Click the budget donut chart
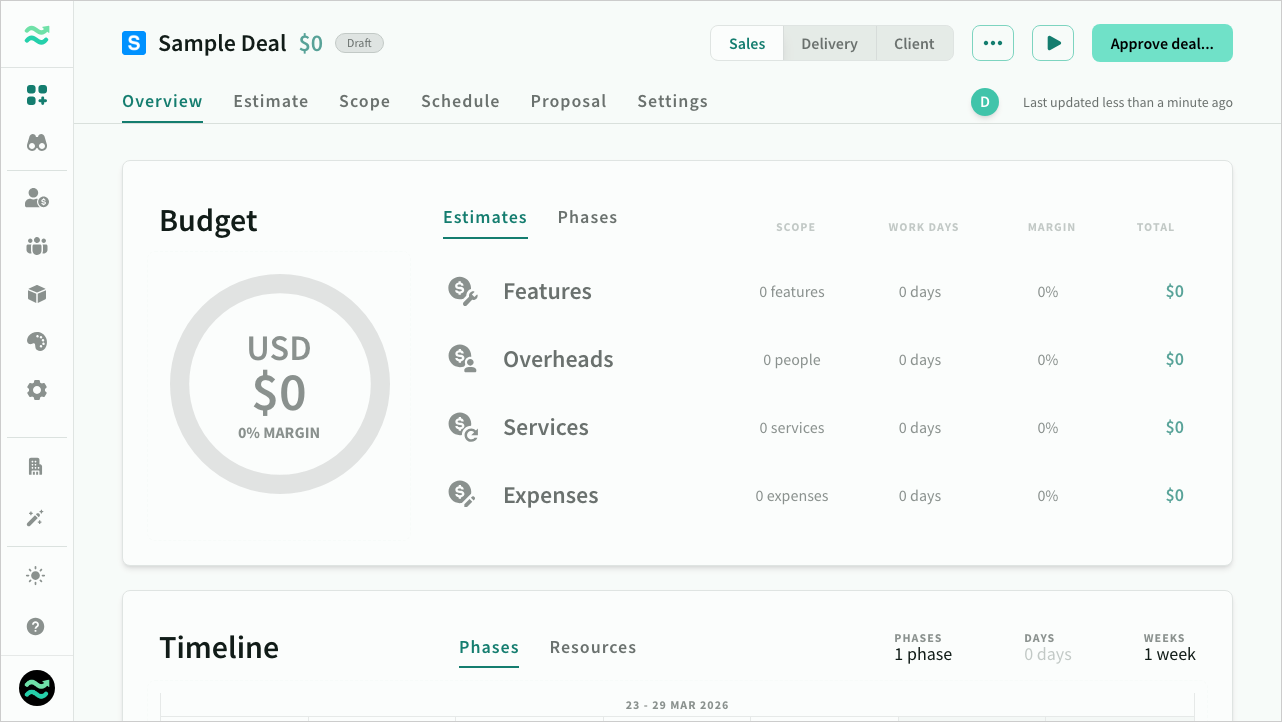 click(280, 385)
